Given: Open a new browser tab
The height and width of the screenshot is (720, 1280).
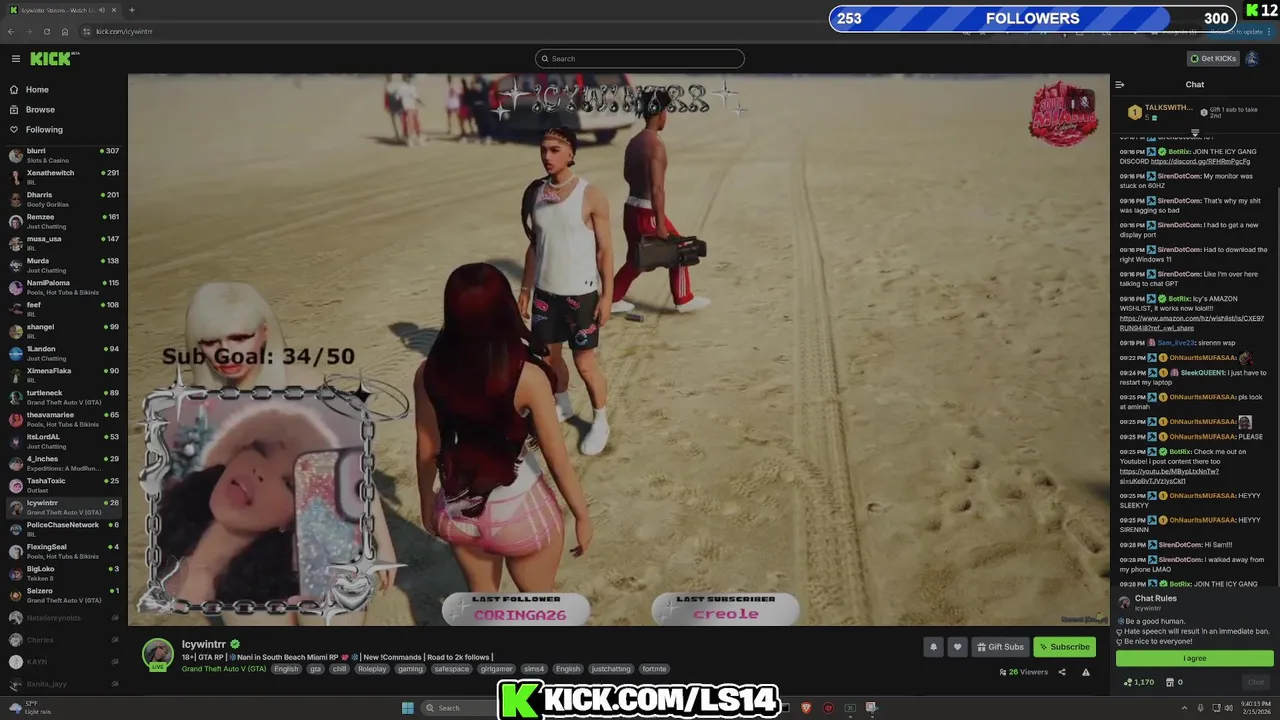Looking at the screenshot, I should [131, 10].
